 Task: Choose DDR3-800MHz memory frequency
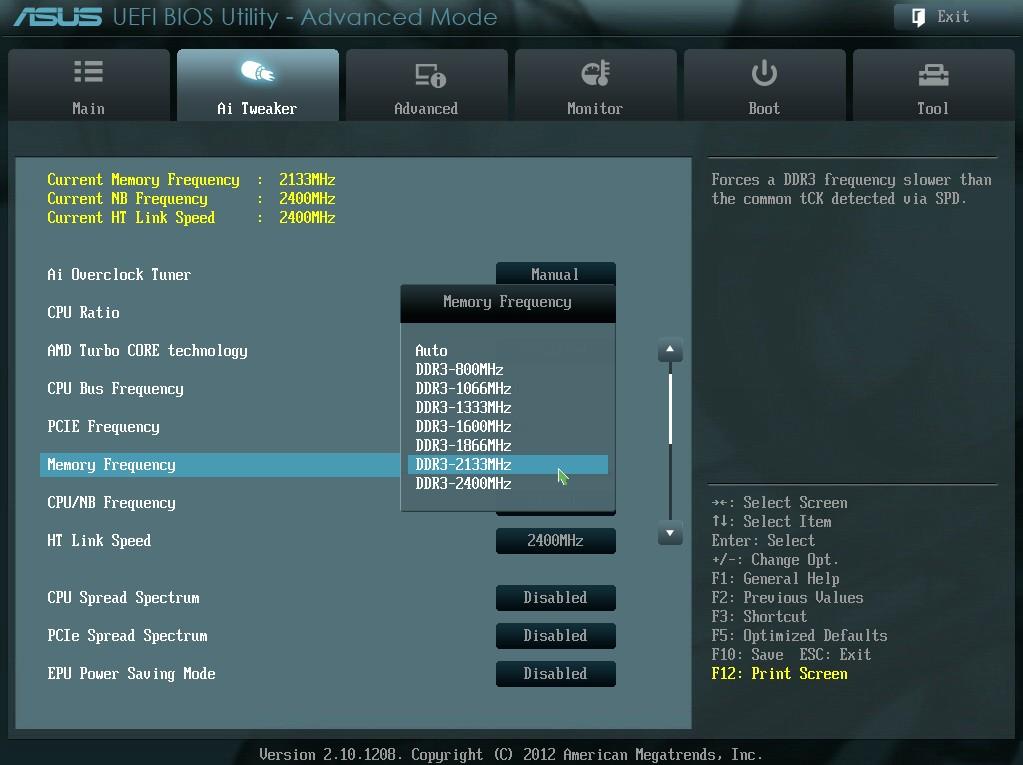coord(508,370)
